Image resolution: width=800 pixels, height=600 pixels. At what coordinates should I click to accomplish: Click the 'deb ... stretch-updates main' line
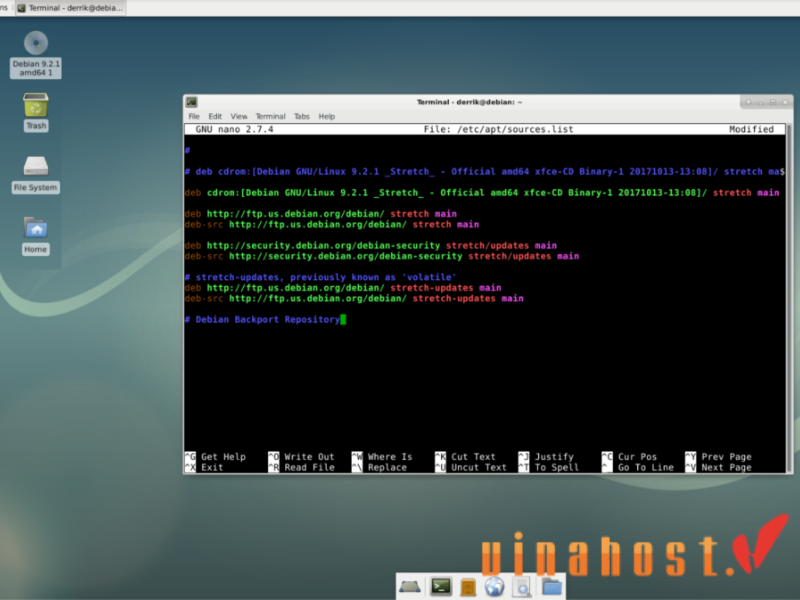(343, 288)
